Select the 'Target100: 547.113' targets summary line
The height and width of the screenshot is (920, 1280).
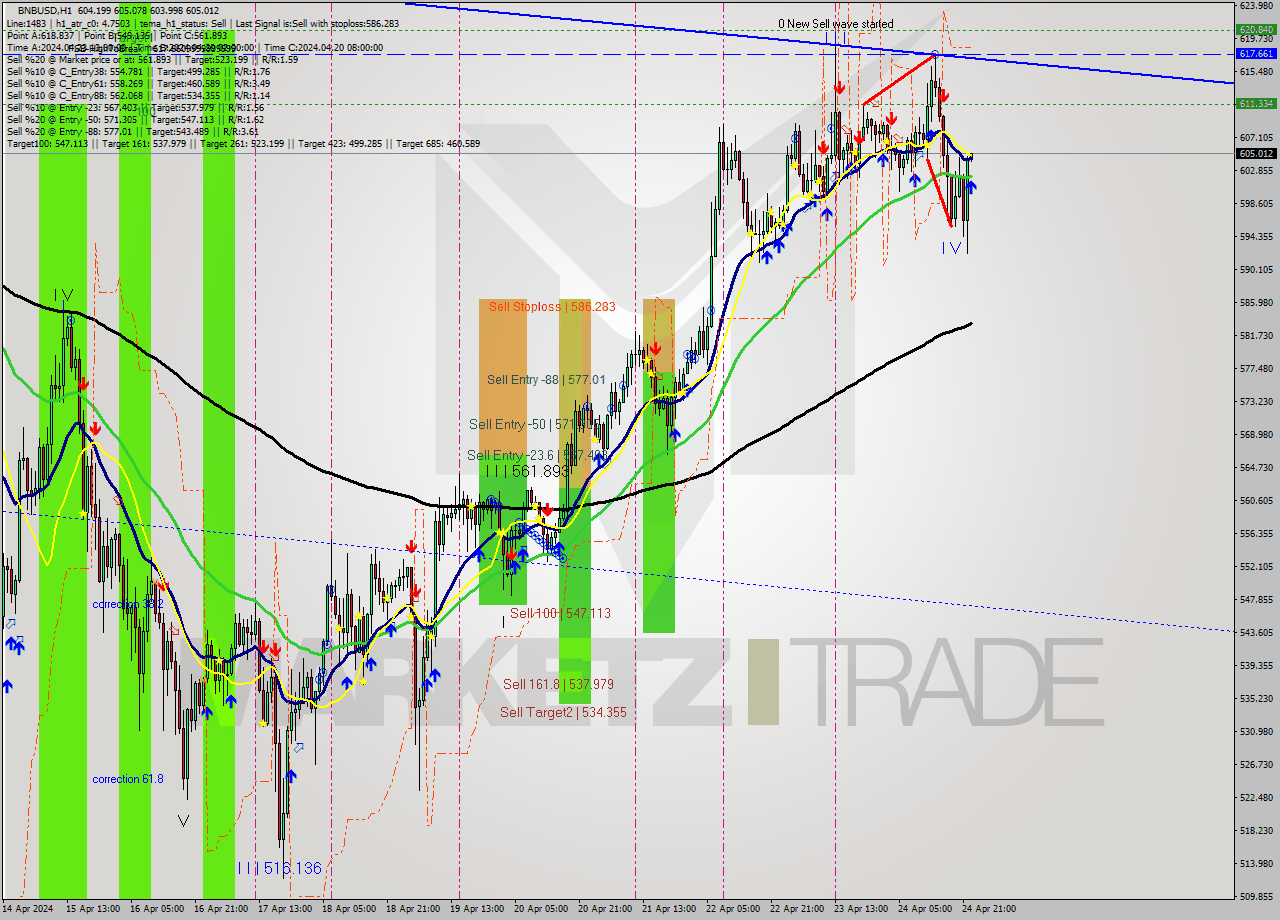coord(243,143)
